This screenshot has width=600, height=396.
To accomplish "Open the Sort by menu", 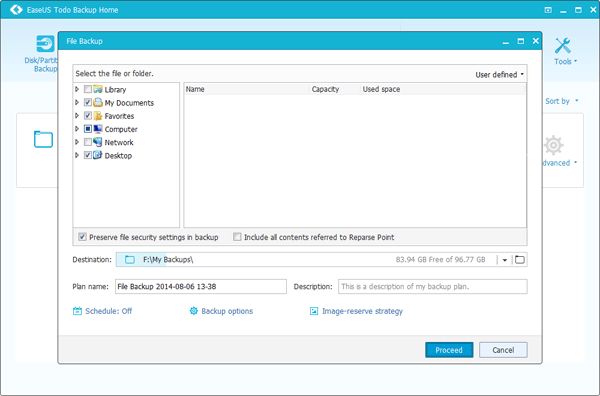I will coord(561,101).
